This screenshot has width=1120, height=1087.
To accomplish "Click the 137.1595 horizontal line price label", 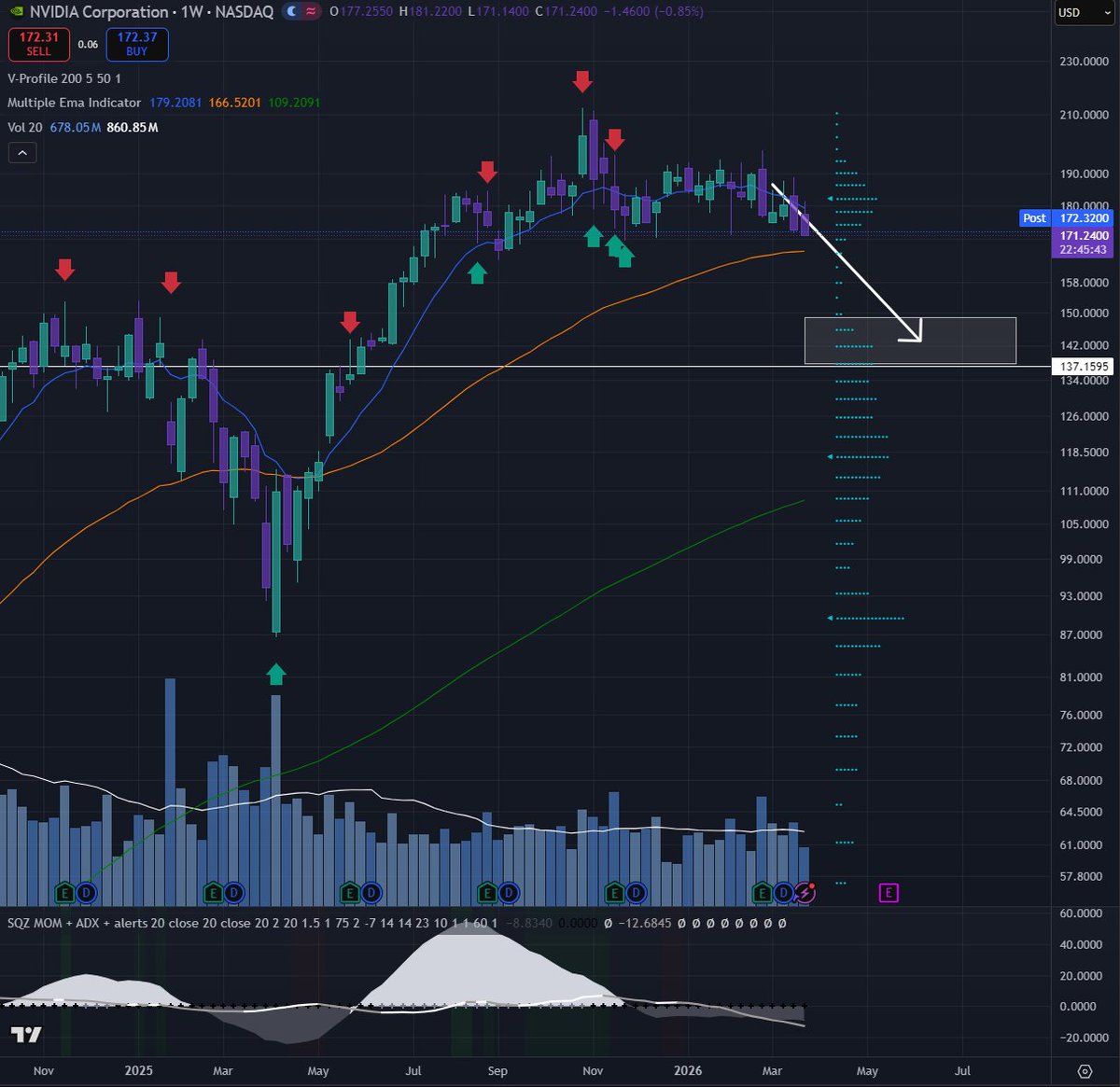I will (x=1084, y=367).
